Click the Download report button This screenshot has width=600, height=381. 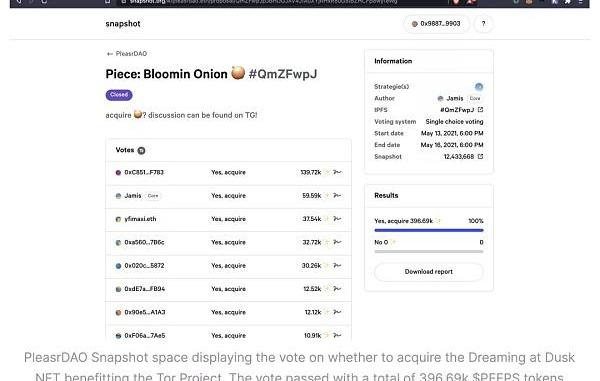[x=429, y=272]
